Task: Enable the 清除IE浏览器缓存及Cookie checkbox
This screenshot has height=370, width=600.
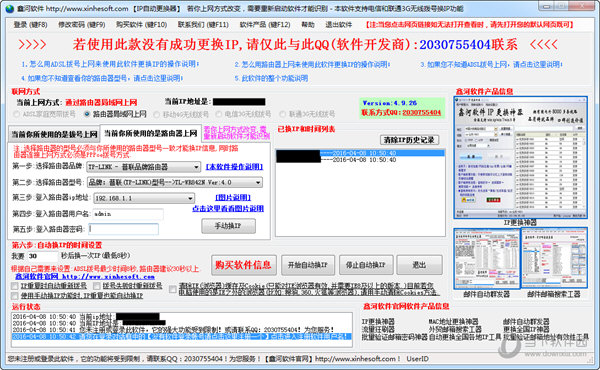Action: pyautogui.click(x=173, y=290)
